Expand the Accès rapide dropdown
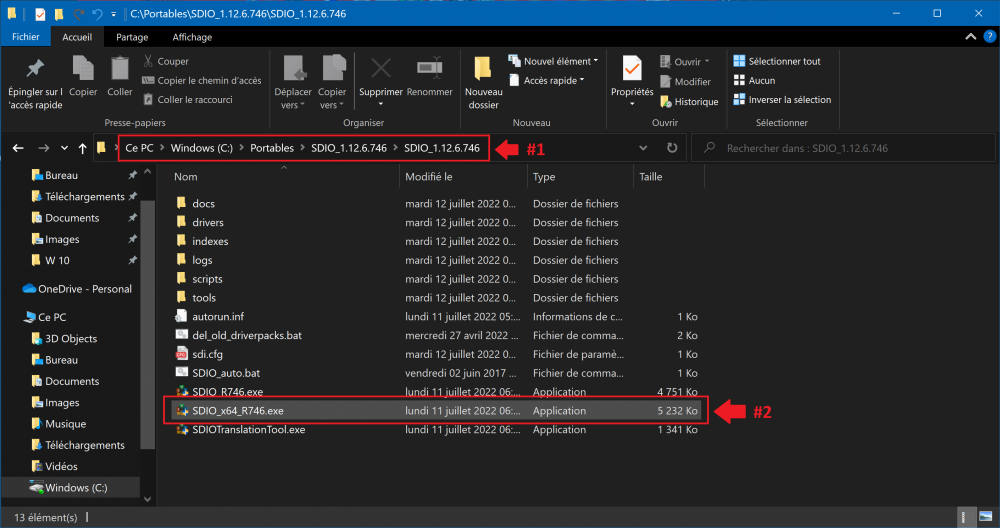Screen dimensions: 1000x528 tap(552, 80)
